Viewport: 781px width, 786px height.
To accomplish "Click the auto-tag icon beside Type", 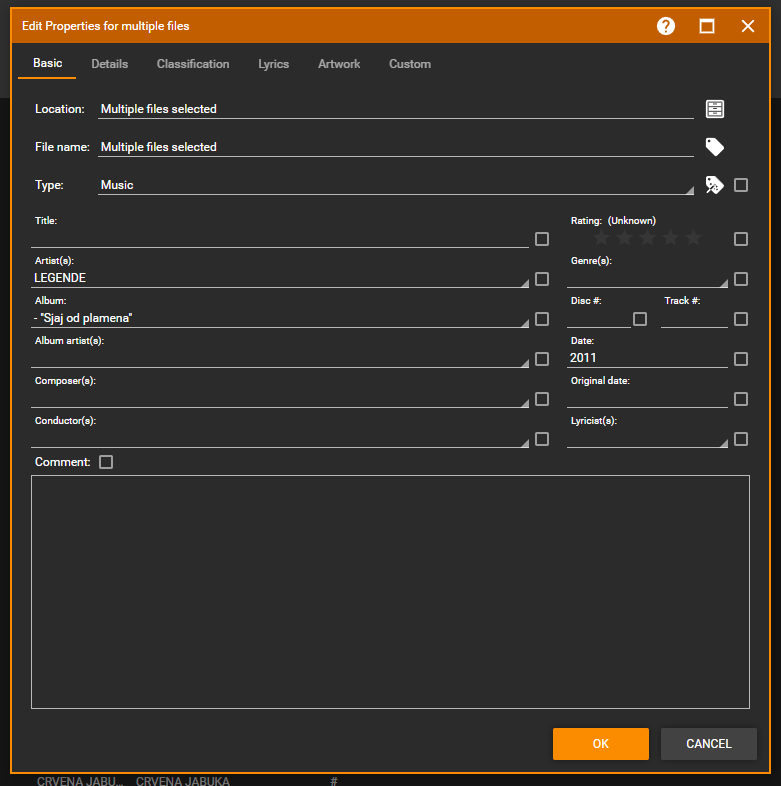I will (x=714, y=185).
